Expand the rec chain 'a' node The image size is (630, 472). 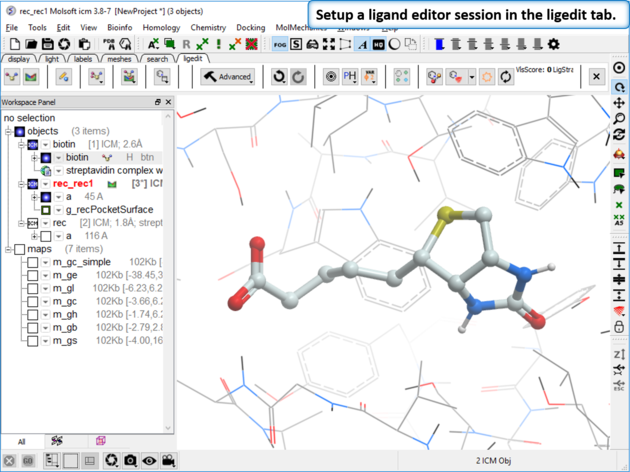(x=34, y=236)
